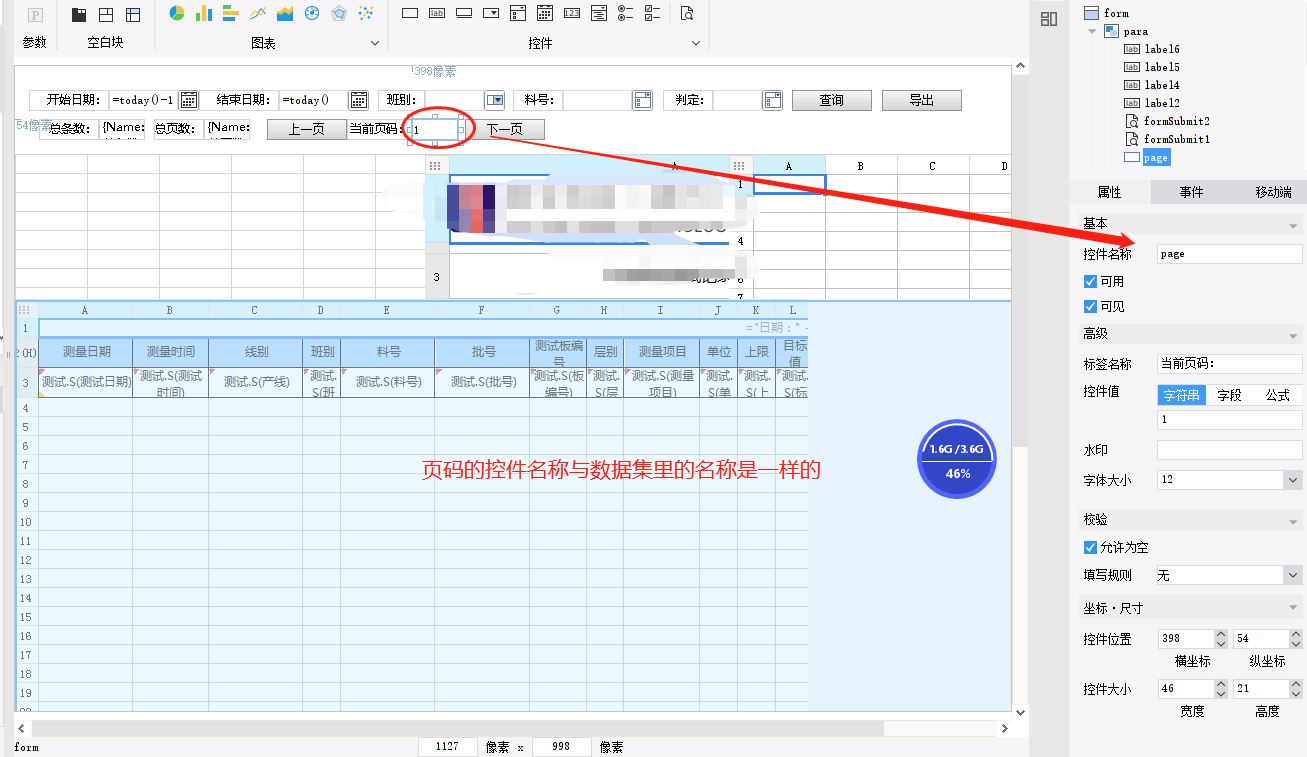Click the 查询 button
This screenshot has width=1307, height=757.
click(x=832, y=100)
